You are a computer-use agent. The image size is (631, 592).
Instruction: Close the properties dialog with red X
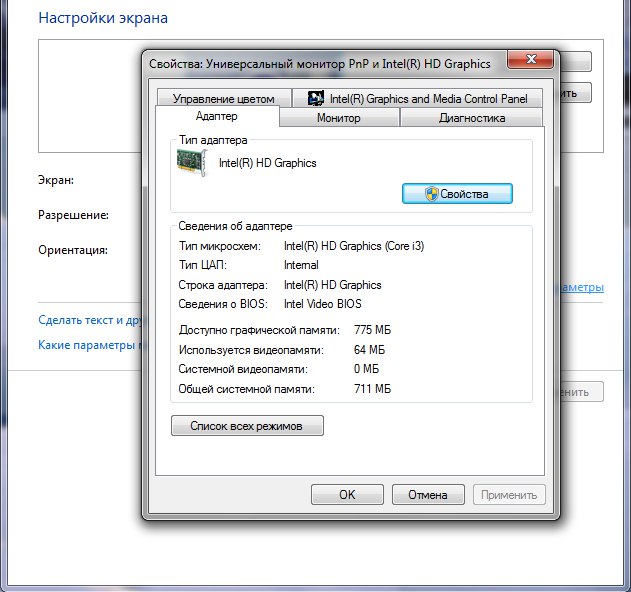tap(530, 60)
